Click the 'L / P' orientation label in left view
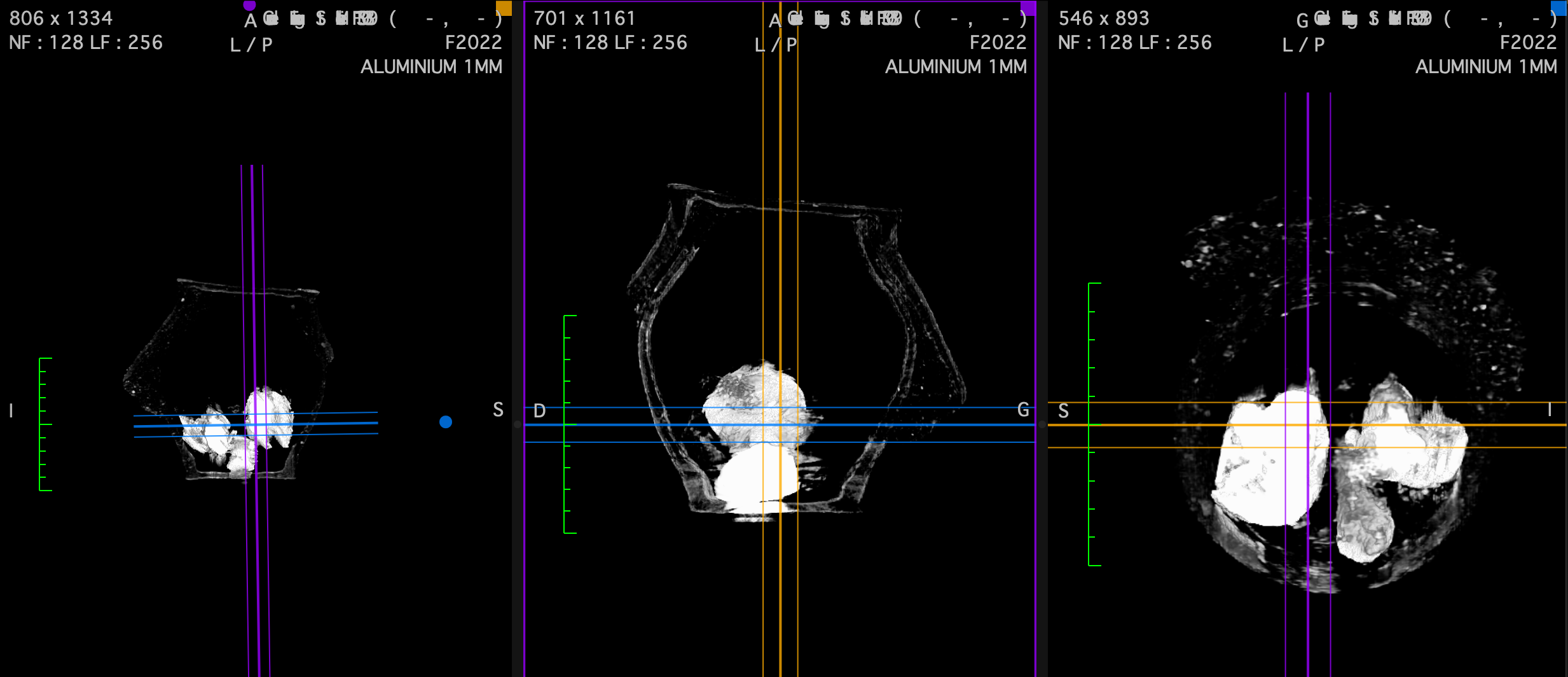Image resolution: width=1568 pixels, height=677 pixels. pos(251,45)
